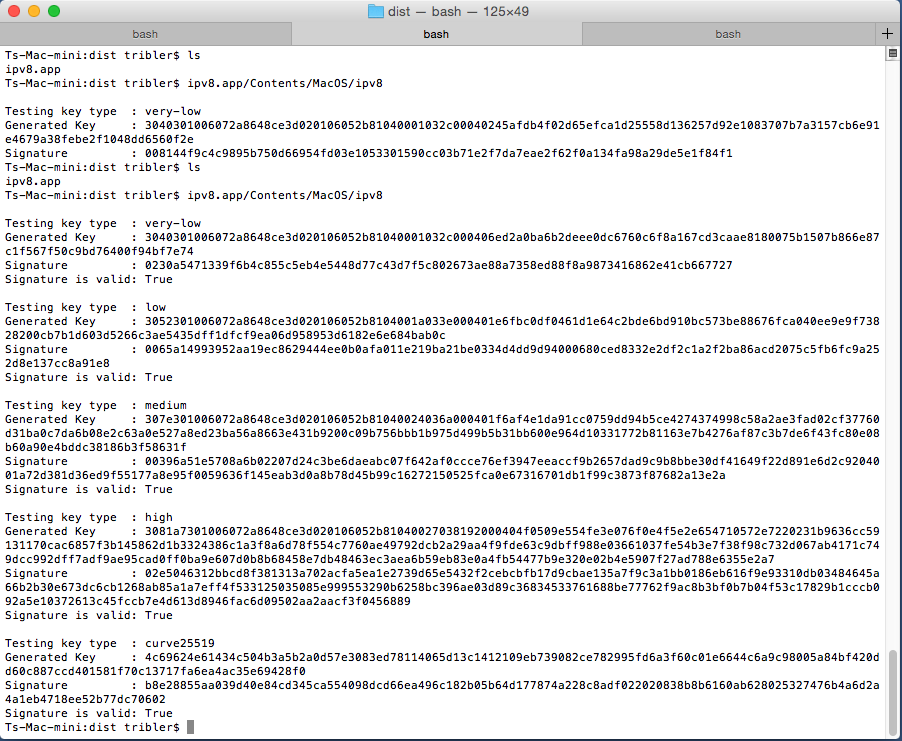Click the signature starting '008144f9c4c9895b'
This screenshot has height=741, width=902.
point(438,153)
